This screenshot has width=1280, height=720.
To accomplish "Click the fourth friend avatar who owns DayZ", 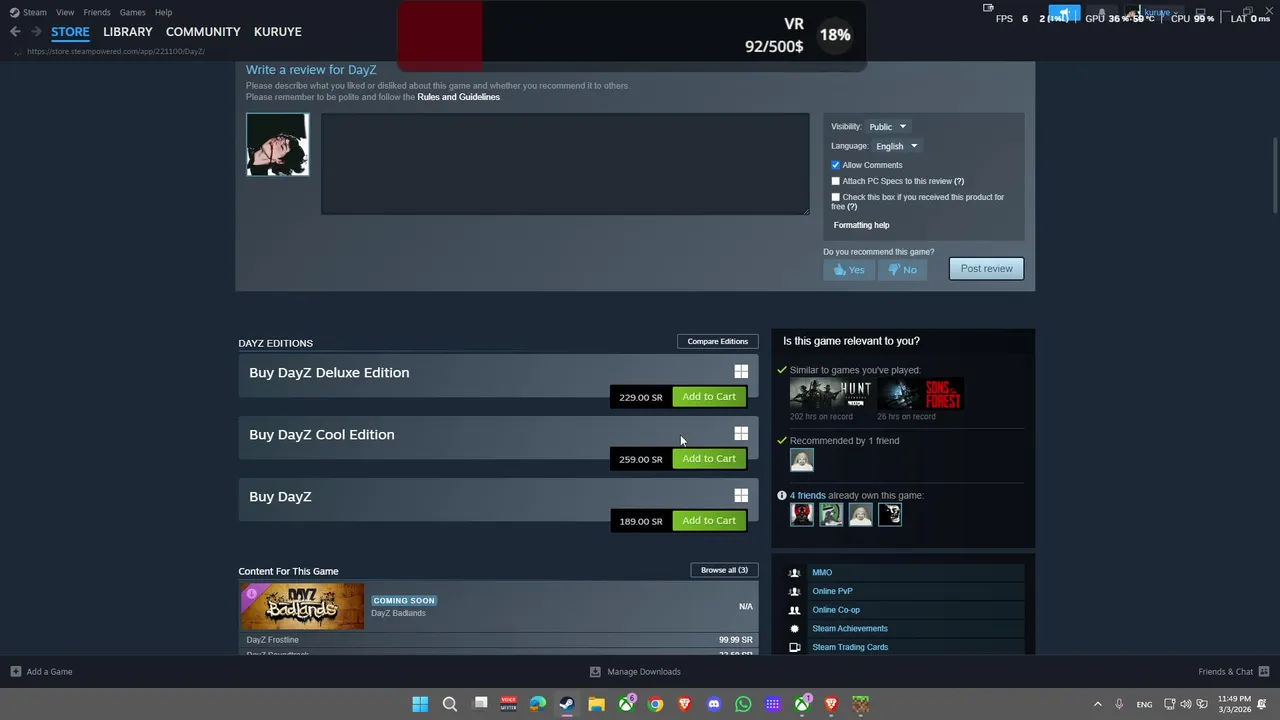I will pos(890,514).
